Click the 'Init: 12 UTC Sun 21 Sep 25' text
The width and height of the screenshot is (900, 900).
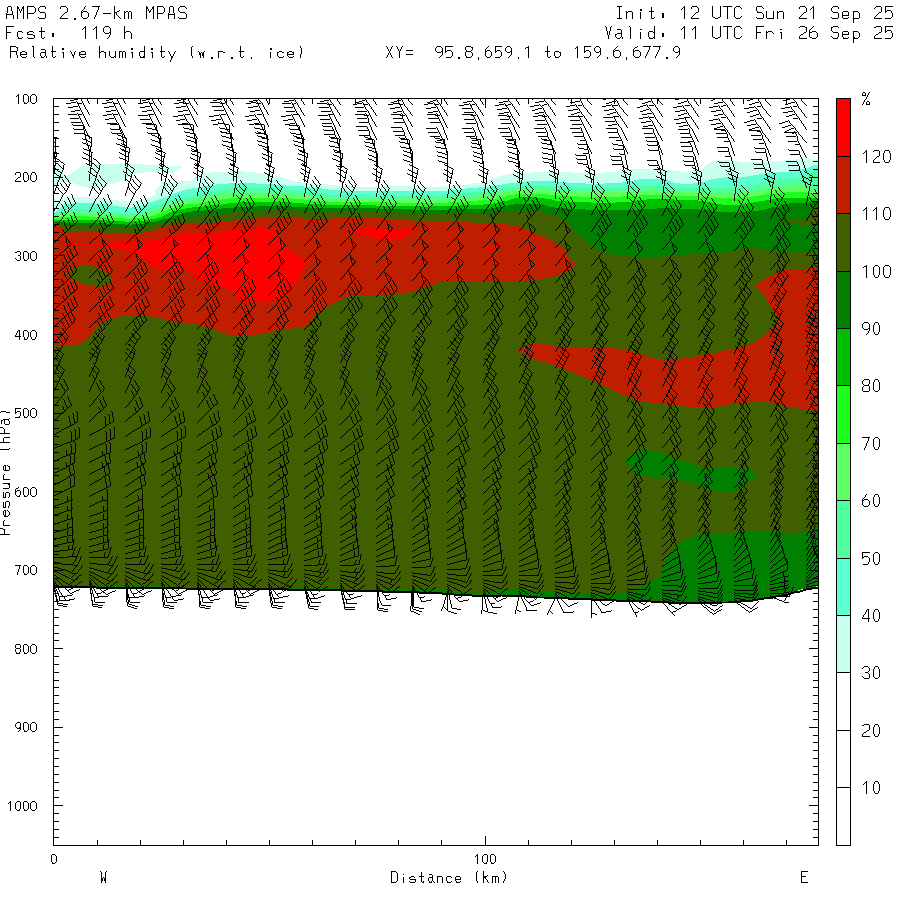pyautogui.click(x=754, y=13)
